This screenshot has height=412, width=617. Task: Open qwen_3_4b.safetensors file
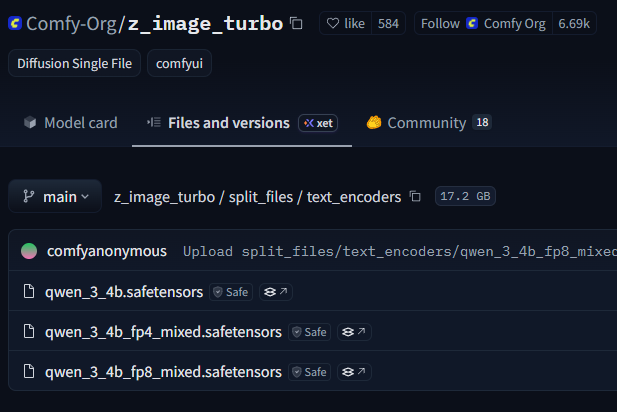[124, 292]
